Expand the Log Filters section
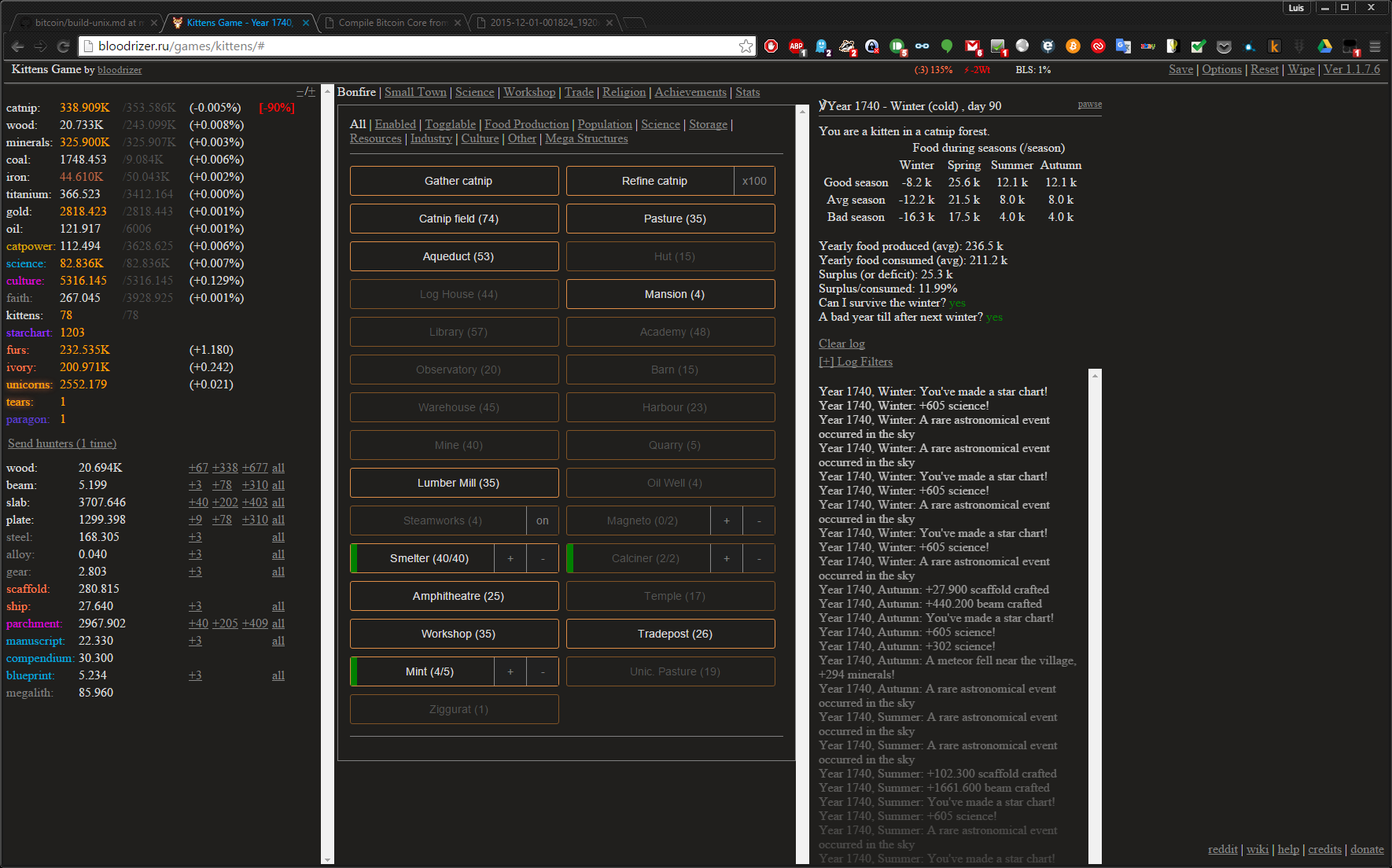This screenshot has width=1392, height=868. [x=856, y=362]
